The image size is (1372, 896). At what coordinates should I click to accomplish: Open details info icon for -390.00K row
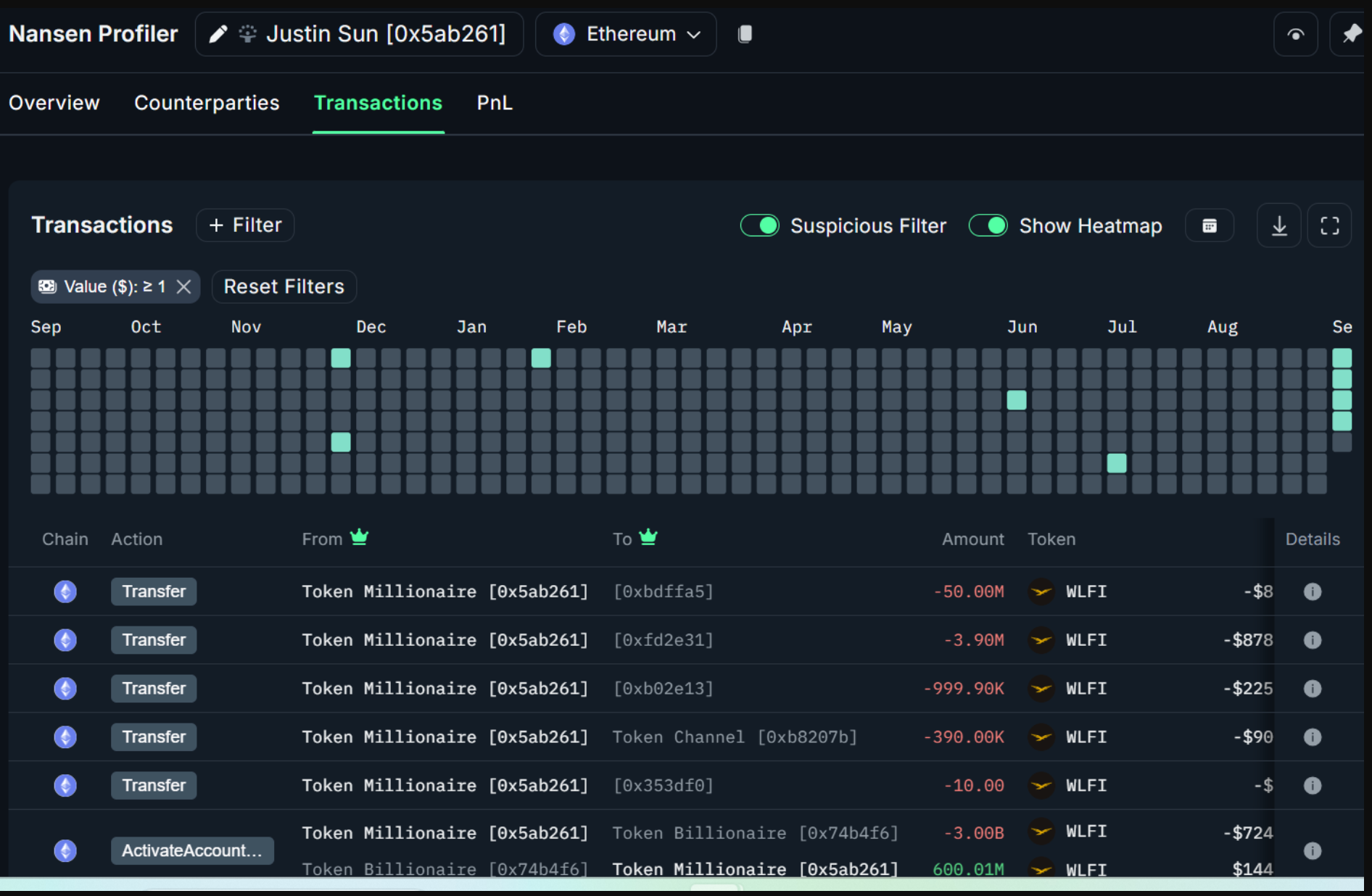coord(1313,737)
